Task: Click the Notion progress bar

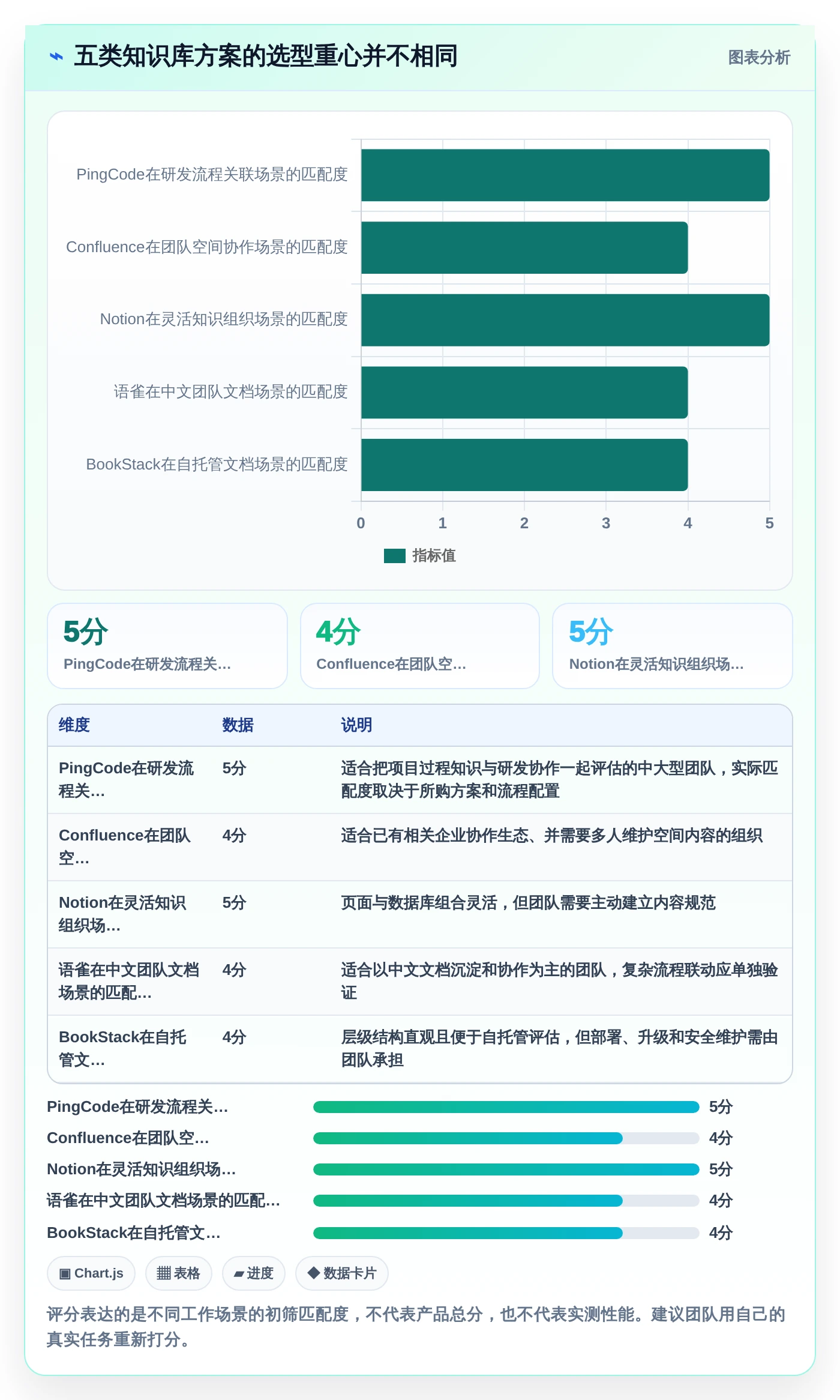Action: (x=506, y=1169)
